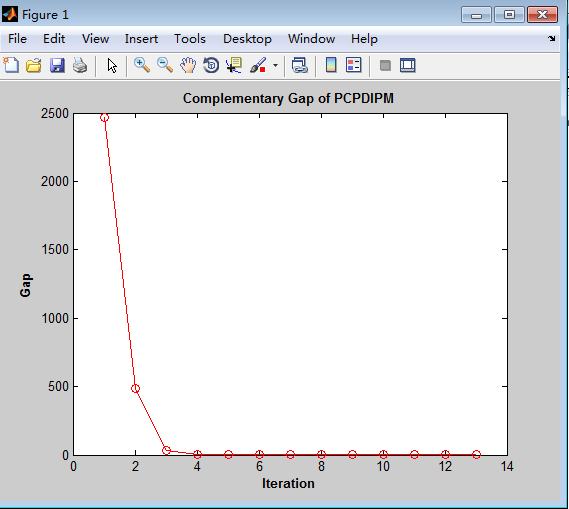Viewport: 569px width, 509px height.
Task: Open a file with the folder icon
Action: coord(34,66)
